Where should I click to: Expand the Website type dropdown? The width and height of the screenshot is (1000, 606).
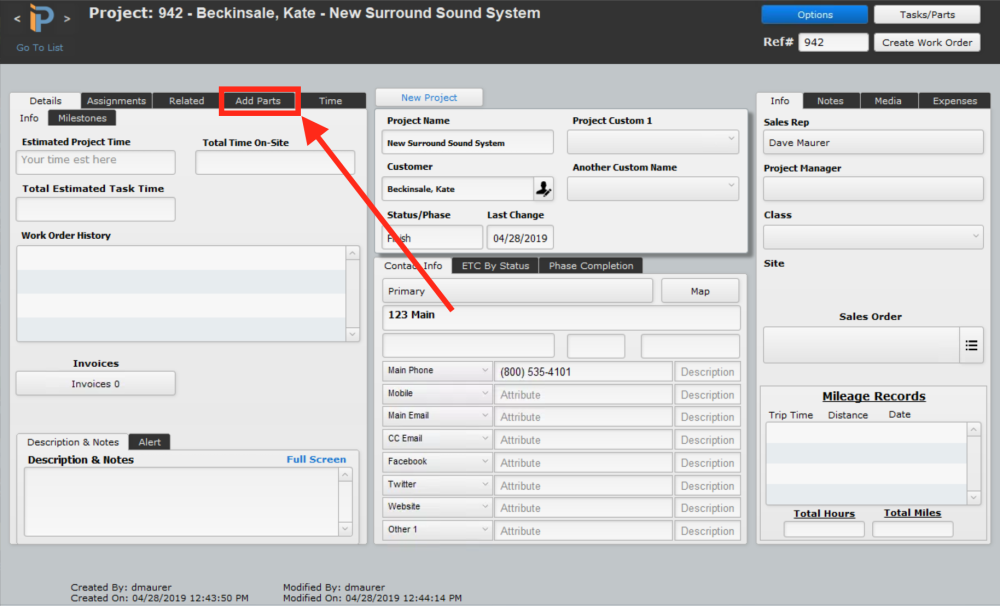[x=438, y=508]
